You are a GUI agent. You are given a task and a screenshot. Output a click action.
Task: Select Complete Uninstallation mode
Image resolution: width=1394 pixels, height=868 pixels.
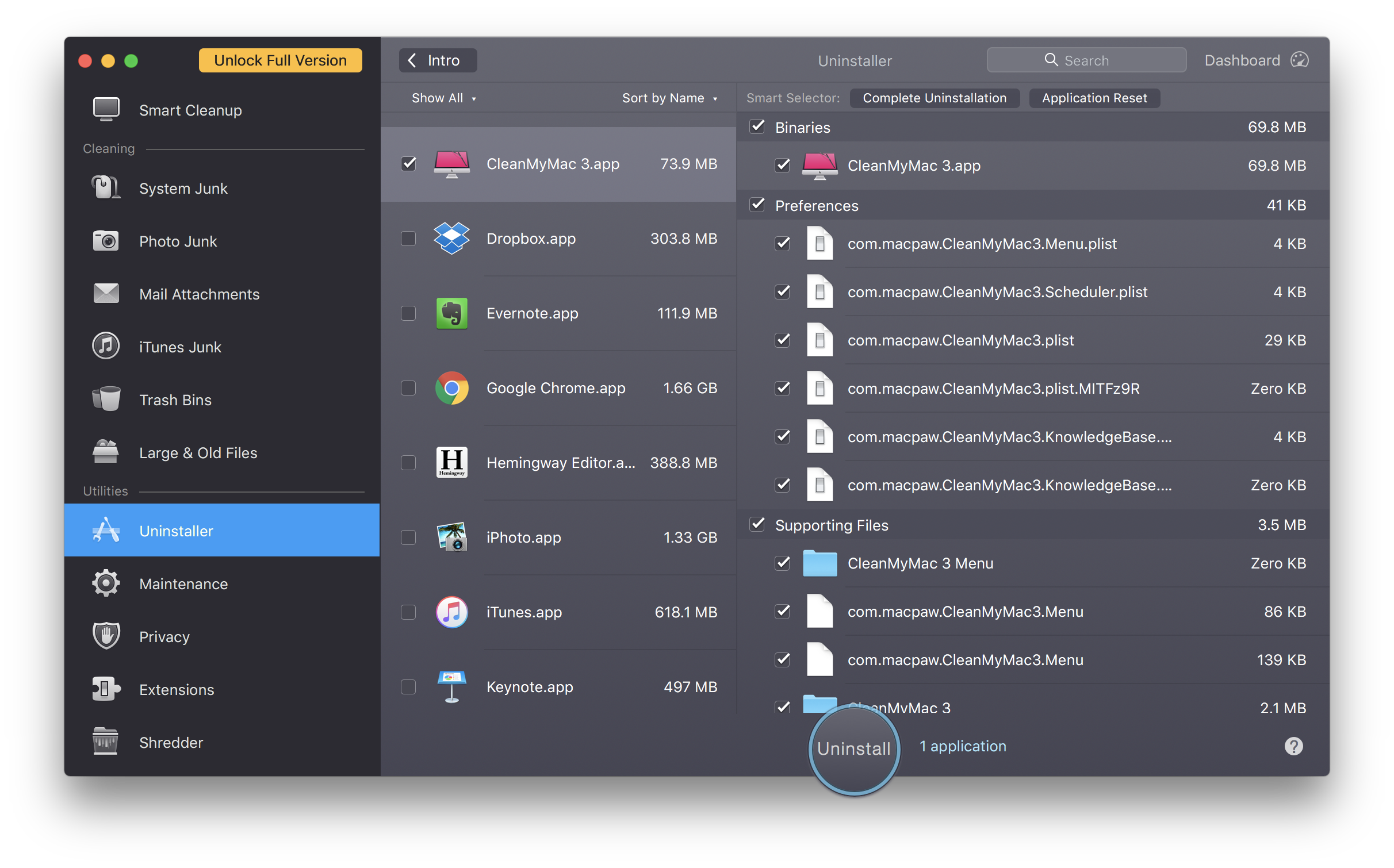pyautogui.click(x=935, y=98)
